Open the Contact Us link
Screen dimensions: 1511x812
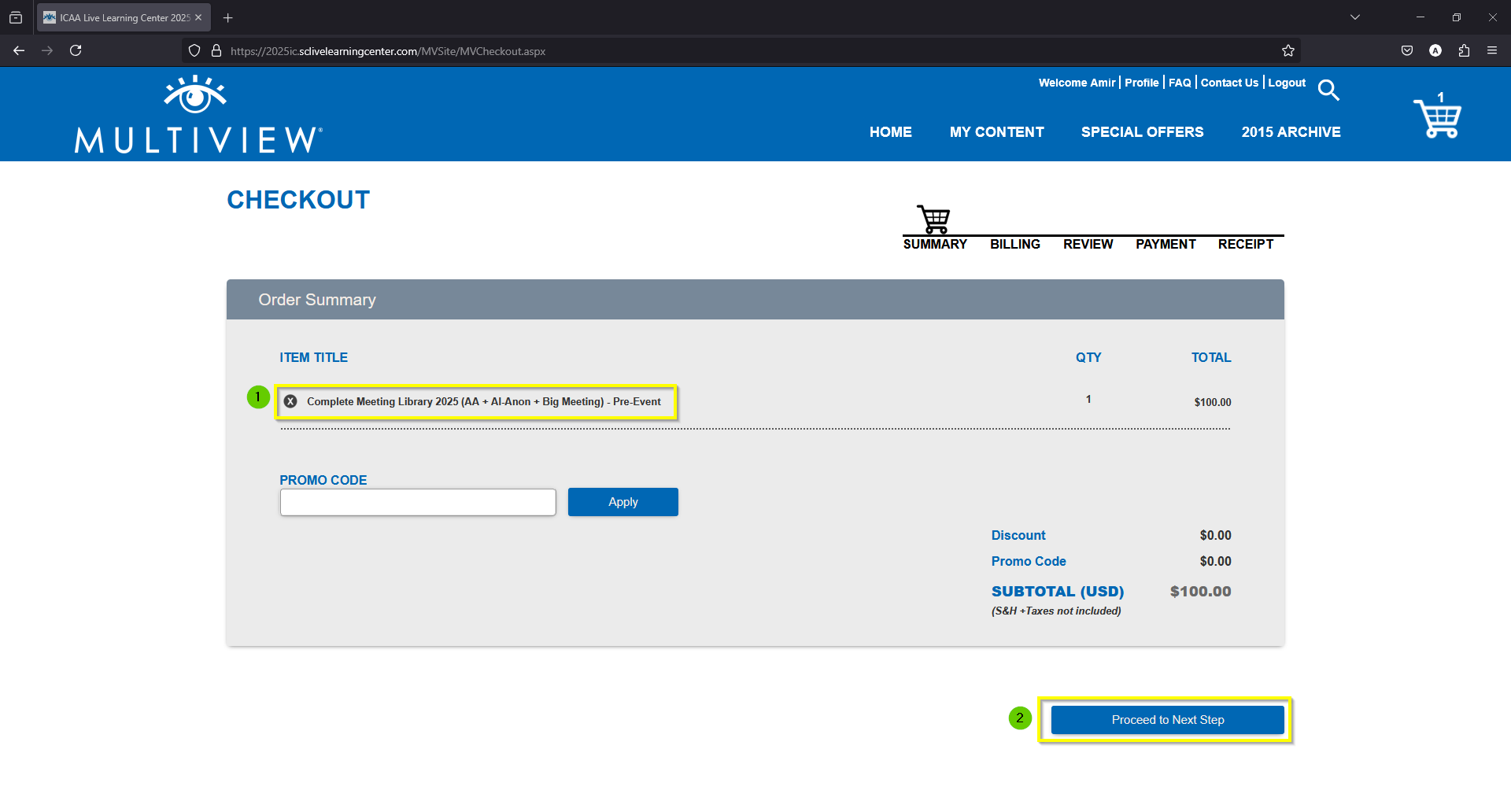click(1229, 83)
